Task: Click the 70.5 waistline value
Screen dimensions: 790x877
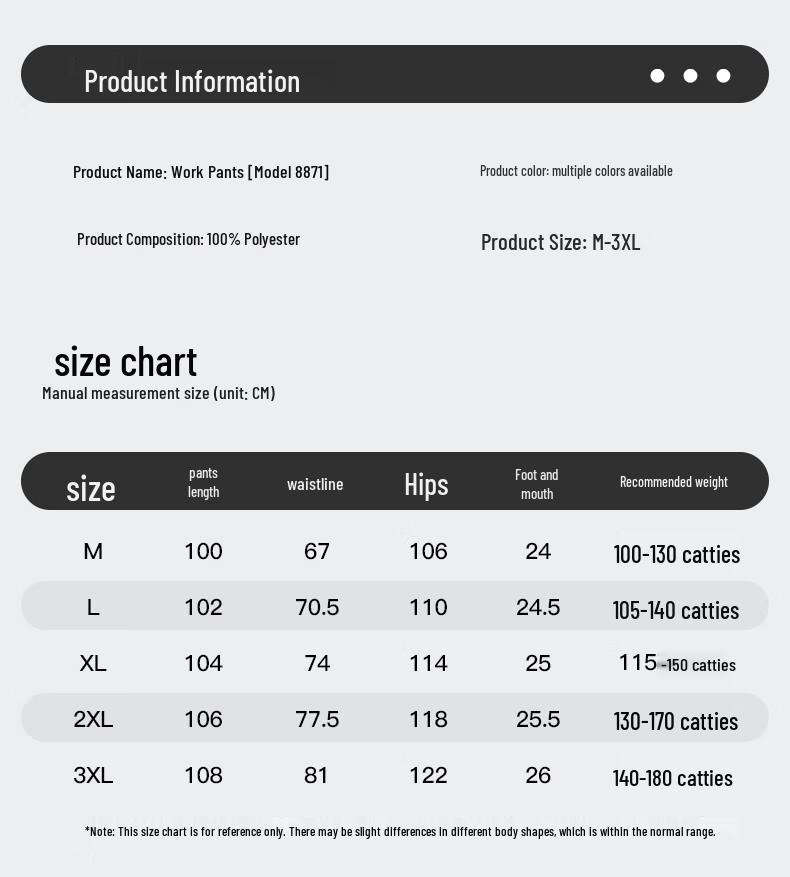Action: coord(317,607)
